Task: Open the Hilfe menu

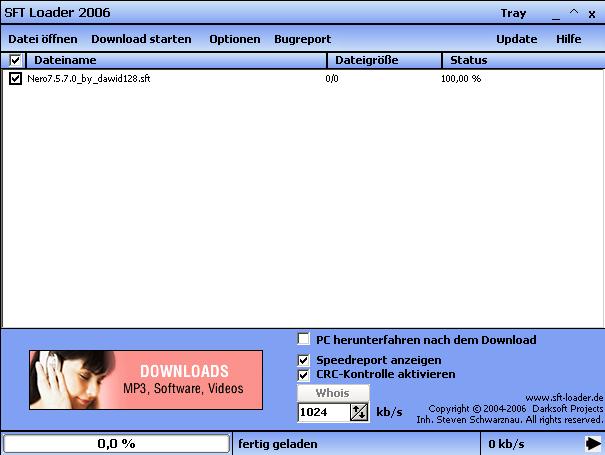Action: tap(569, 39)
